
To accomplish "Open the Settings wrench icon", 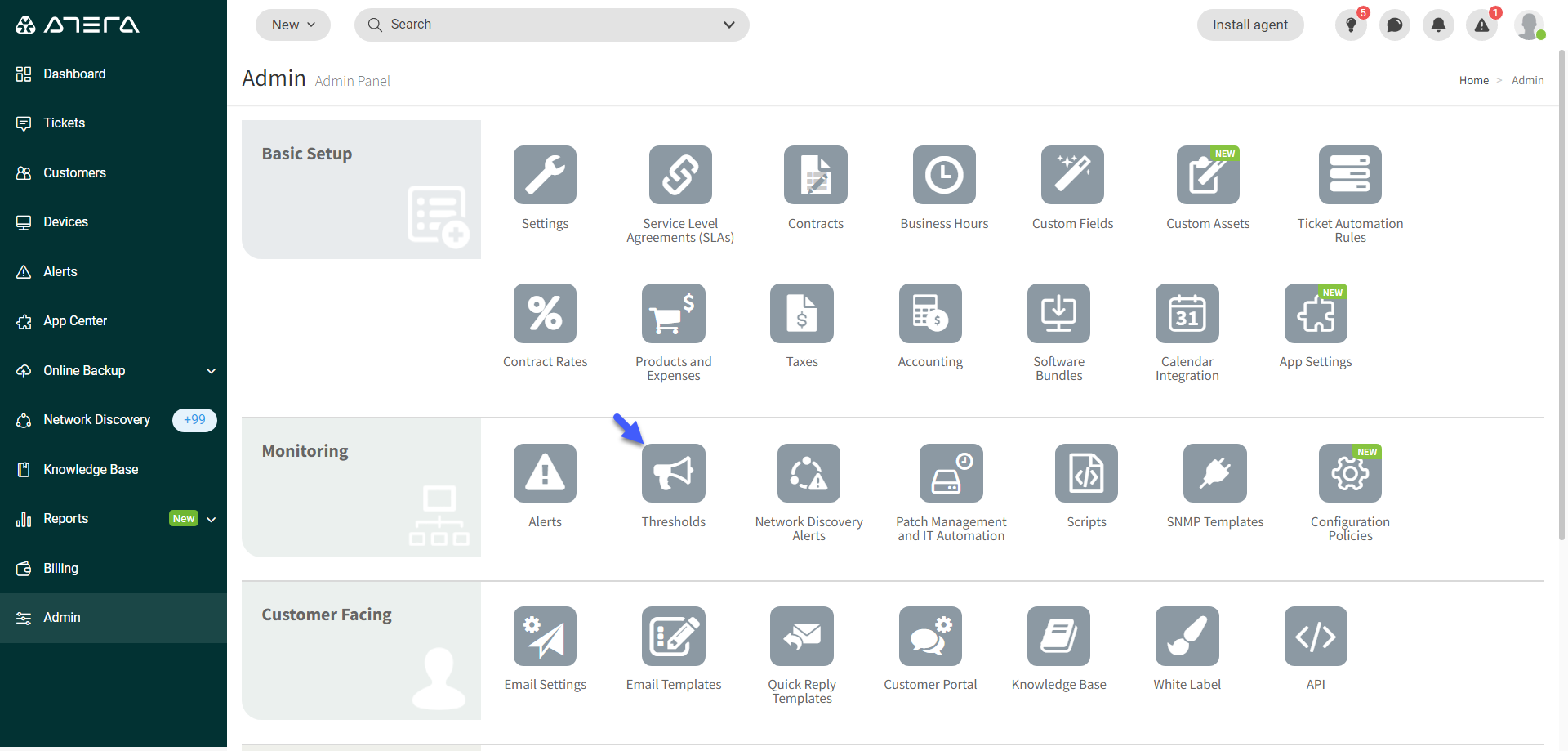I will [x=545, y=175].
